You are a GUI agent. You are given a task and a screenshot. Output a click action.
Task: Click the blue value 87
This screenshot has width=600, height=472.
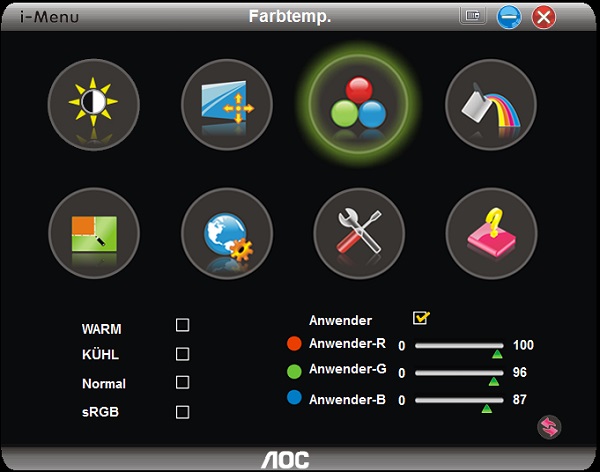click(520, 400)
